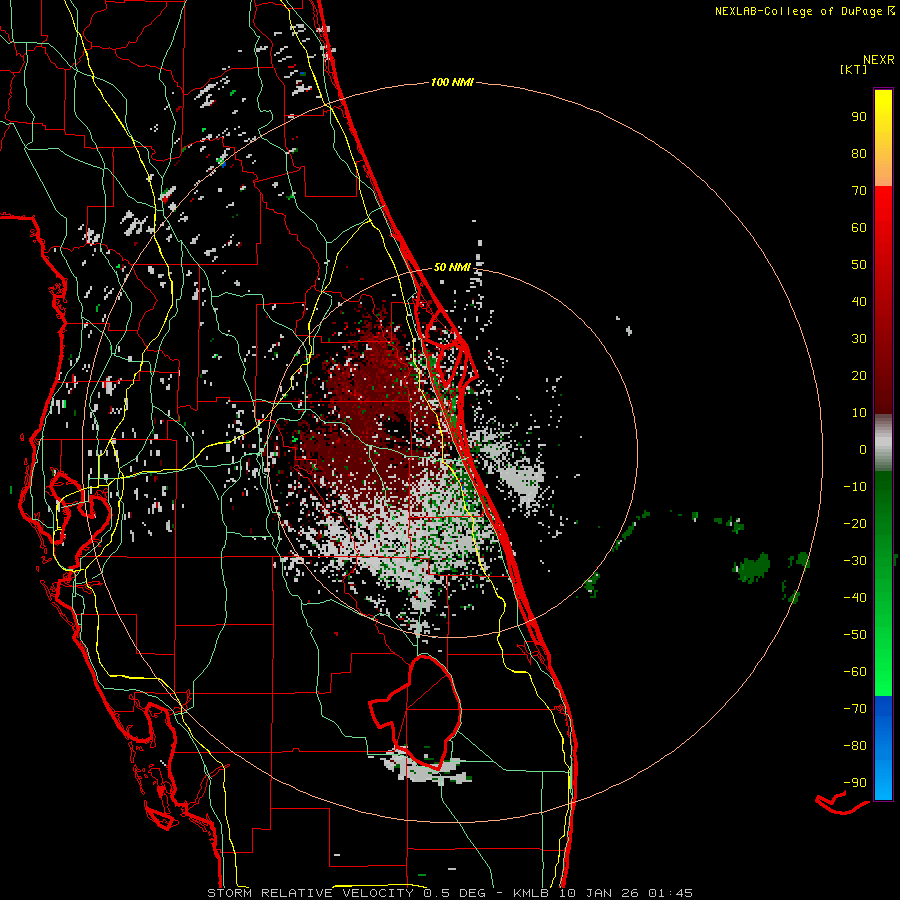Click the [KT] units label above scale
Viewport: 900px width, 900px height.
[854, 69]
